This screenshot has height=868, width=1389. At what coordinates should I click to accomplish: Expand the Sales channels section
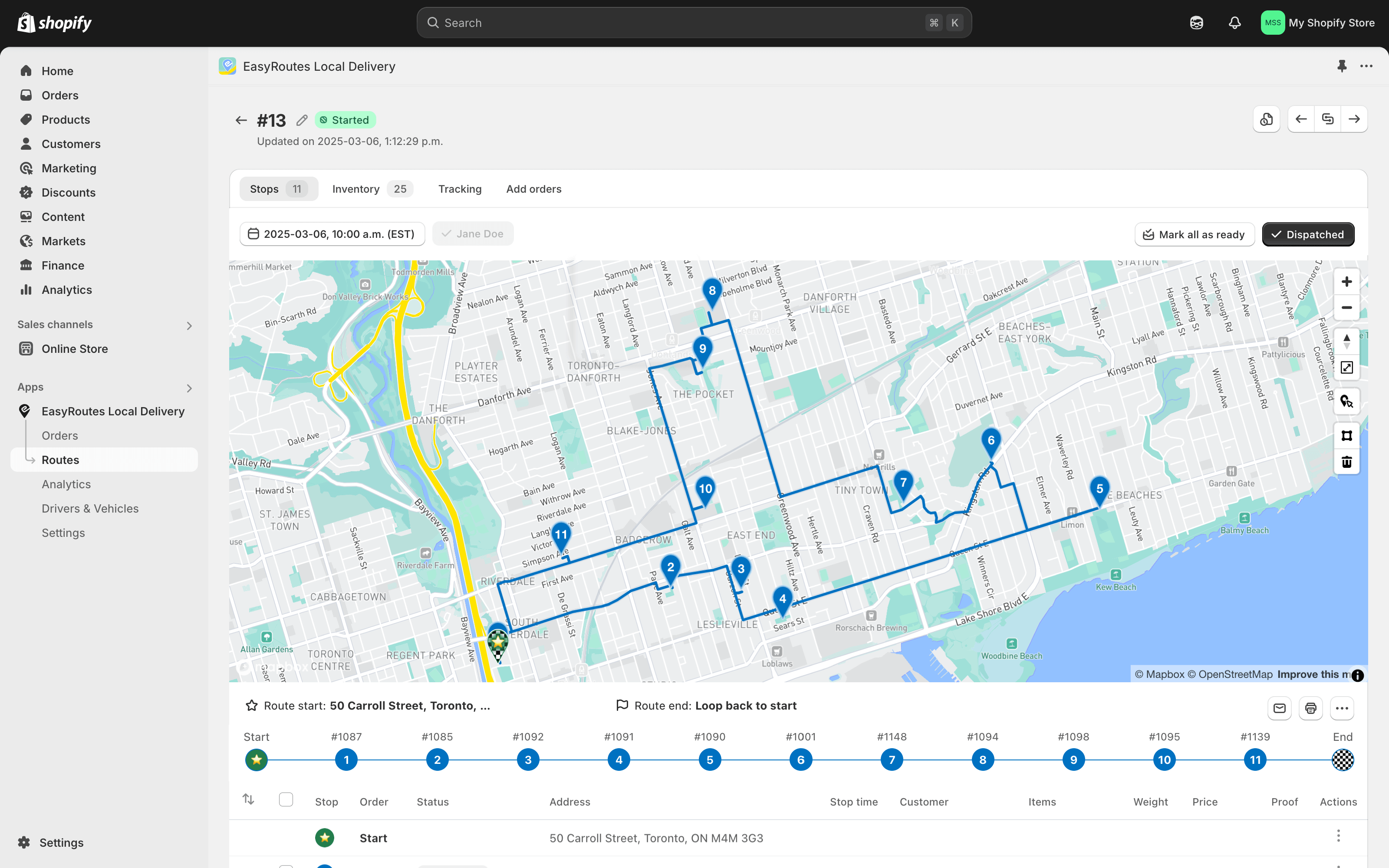pyautogui.click(x=189, y=325)
